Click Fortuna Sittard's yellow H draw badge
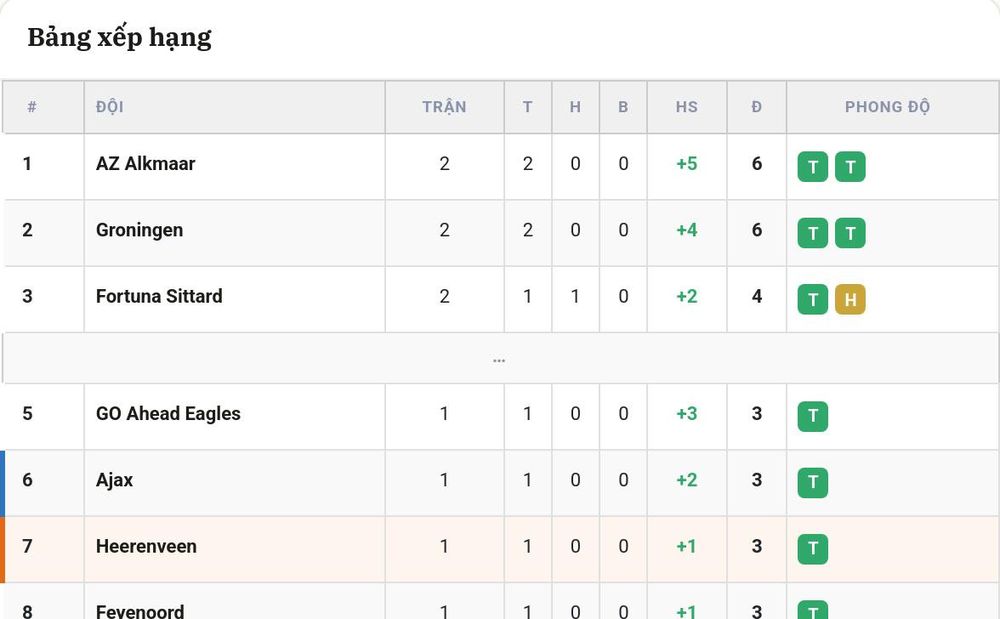 click(850, 300)
